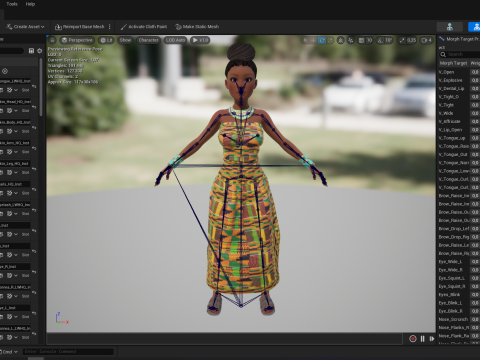Open the Show menu in viewport
Image resolution: width=480 pixels, height=360 pixels.
click(x=125, y=40)
